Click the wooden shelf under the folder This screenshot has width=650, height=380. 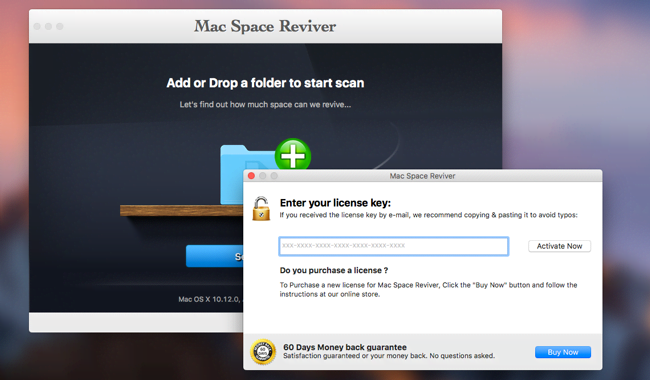pyautogui.click(x=182, y=211)
